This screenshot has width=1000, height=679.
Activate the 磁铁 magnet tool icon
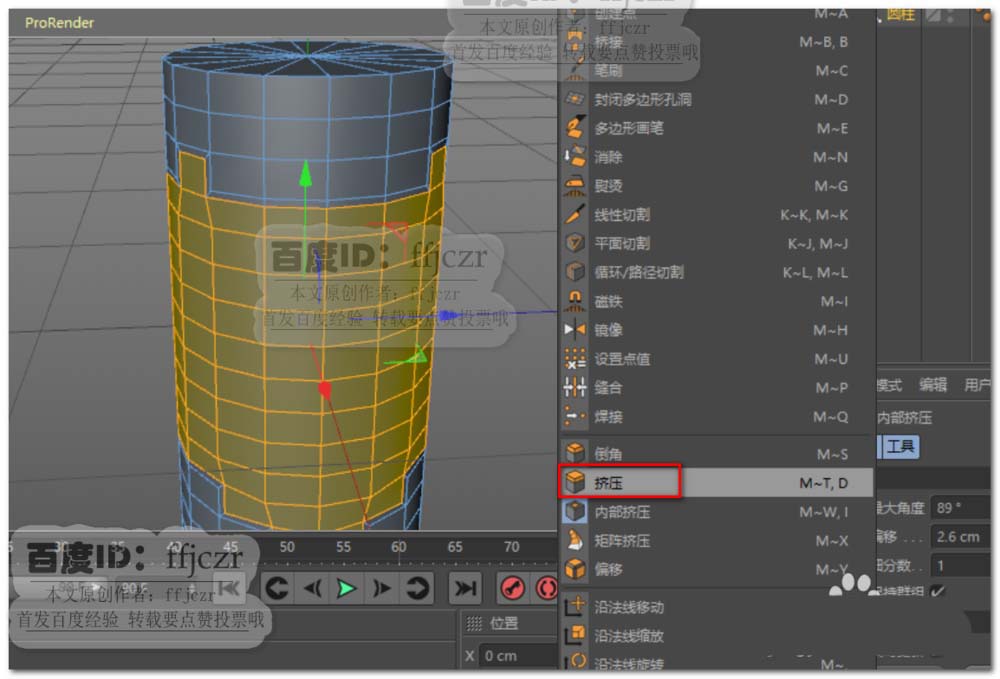click(575, 301)
